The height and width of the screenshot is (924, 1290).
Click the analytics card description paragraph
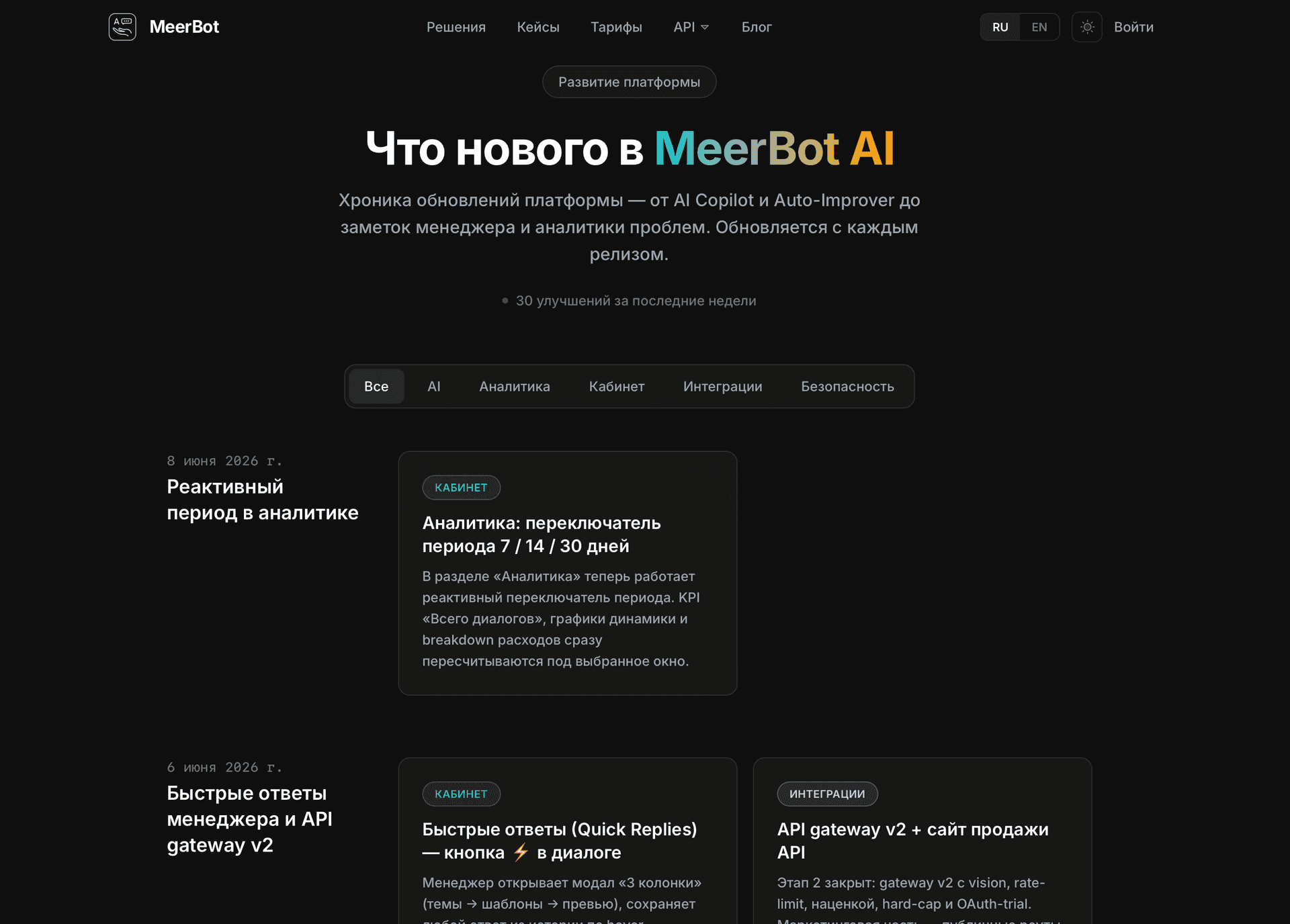tap(561, 618)
